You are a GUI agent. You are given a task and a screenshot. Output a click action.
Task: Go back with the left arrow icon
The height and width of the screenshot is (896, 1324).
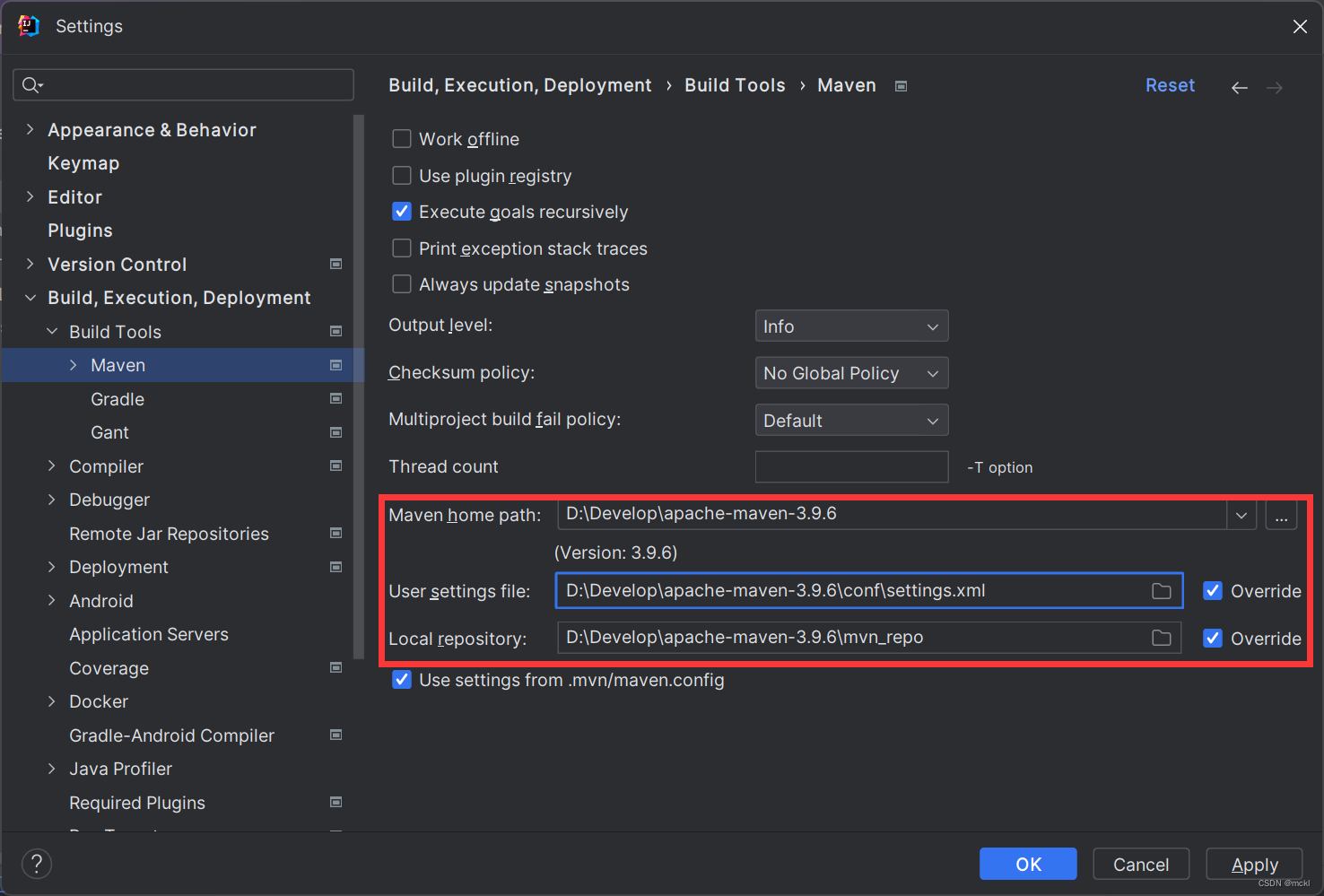(x=1240, y=87)
